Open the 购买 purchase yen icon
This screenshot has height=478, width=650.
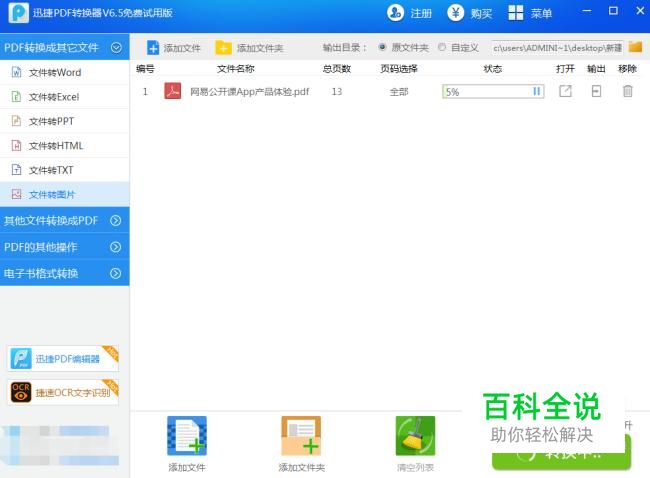coord(455,13)
